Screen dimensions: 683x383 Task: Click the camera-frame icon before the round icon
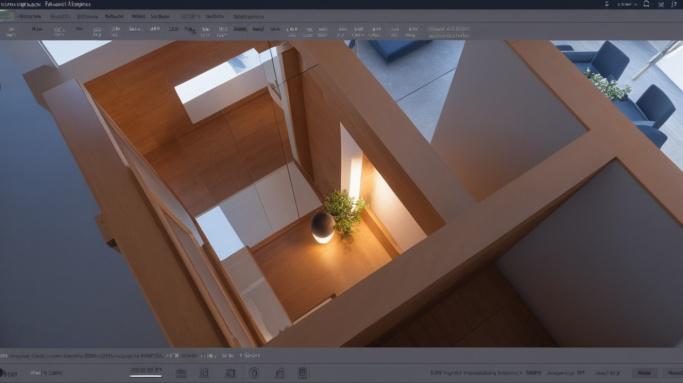[230, 373]
